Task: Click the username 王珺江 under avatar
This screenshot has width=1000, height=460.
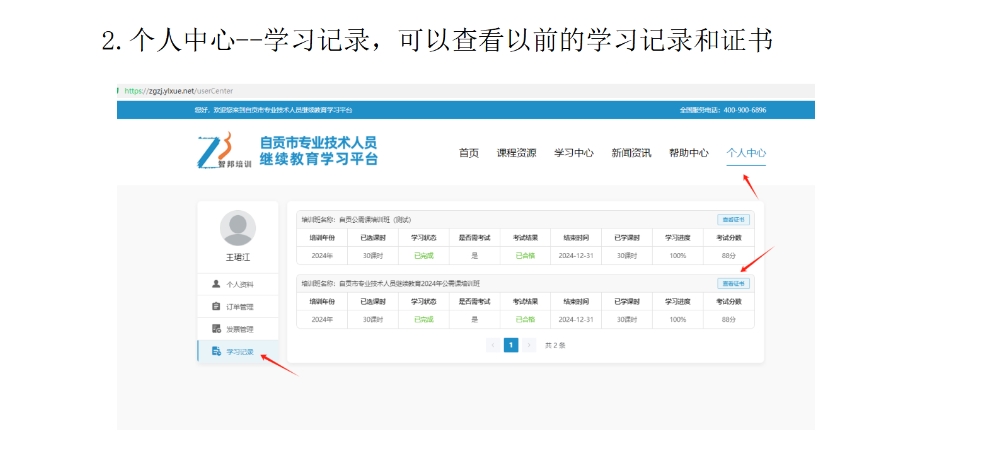Action: point(237,258)
